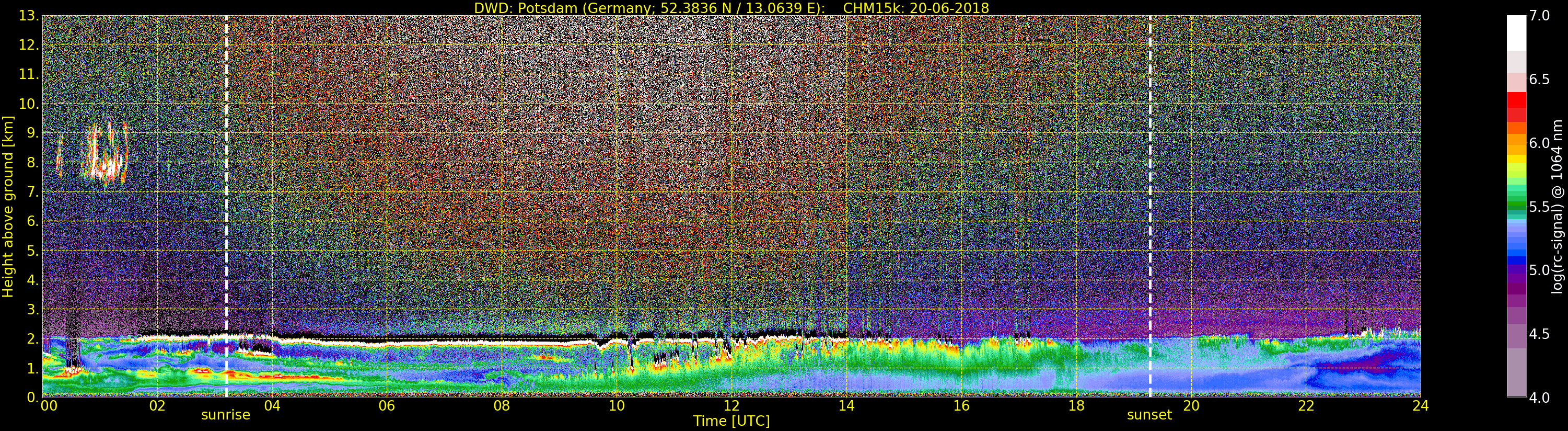Click time axis tick label '24'
1568x431 pixels.
[x=1421, y=406]
